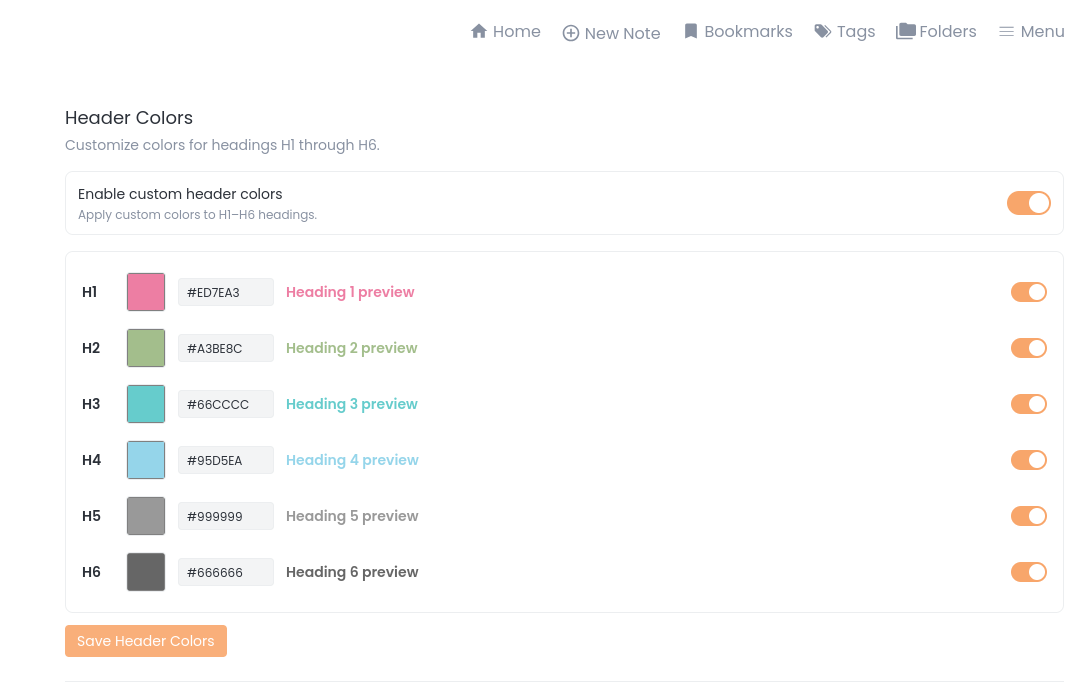The width and height of the screenshot is (1085, 689).
Task: Click the H5 row label
Action: [91, 516]
